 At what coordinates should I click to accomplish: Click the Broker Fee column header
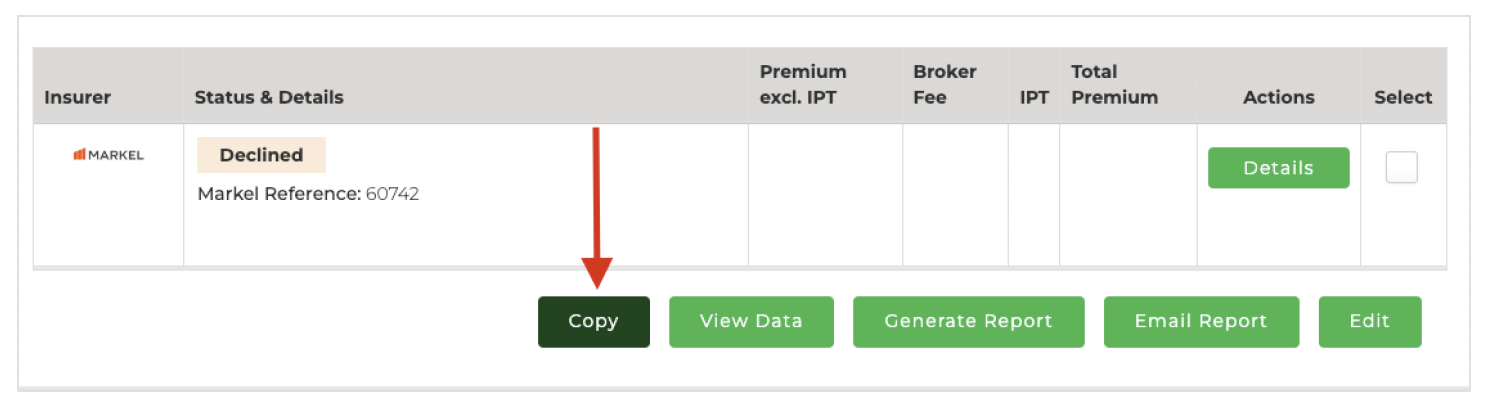point(944,85)
